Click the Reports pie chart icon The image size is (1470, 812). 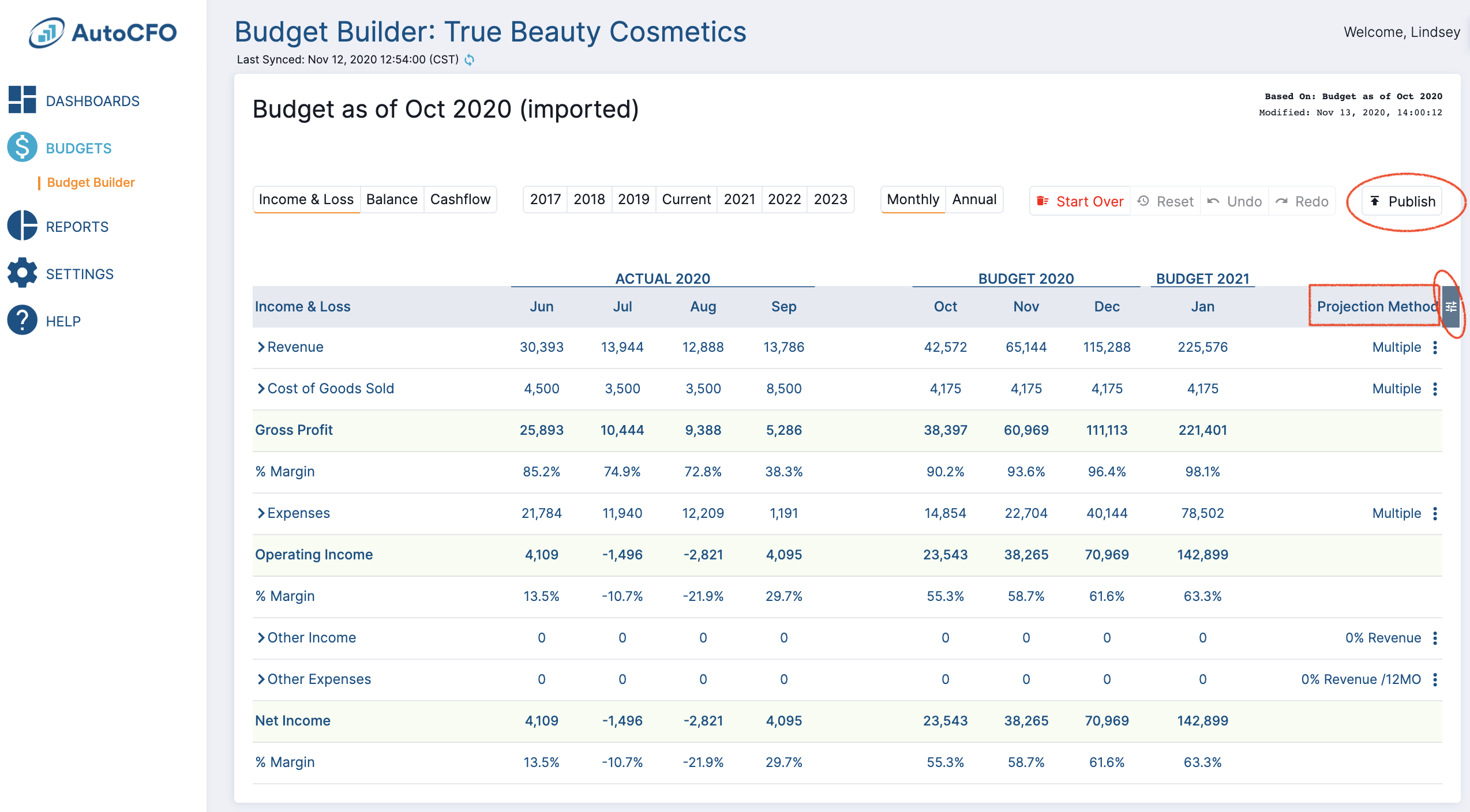(x=22, y=225)
